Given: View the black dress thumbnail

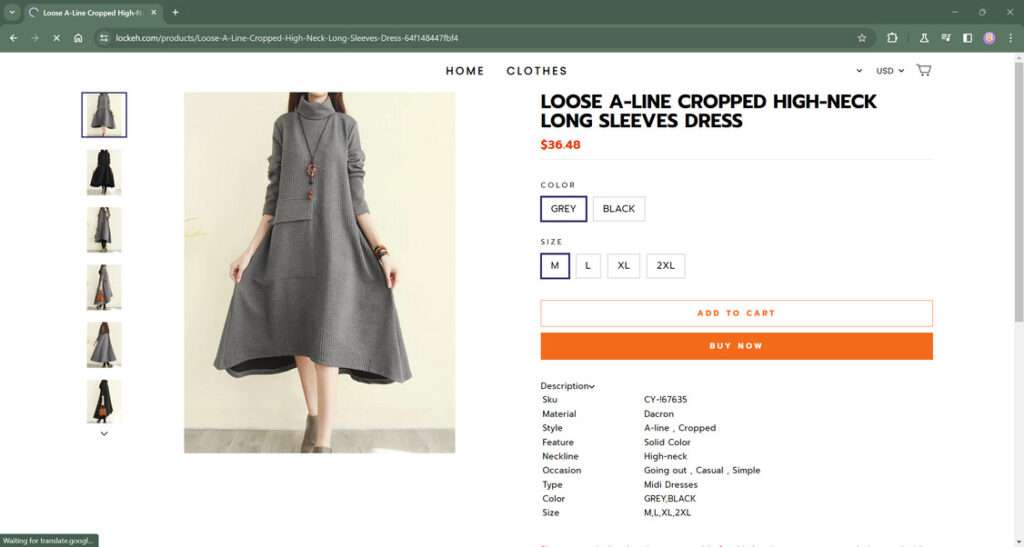Looking at the screenshot, I should tap(104, 172).
